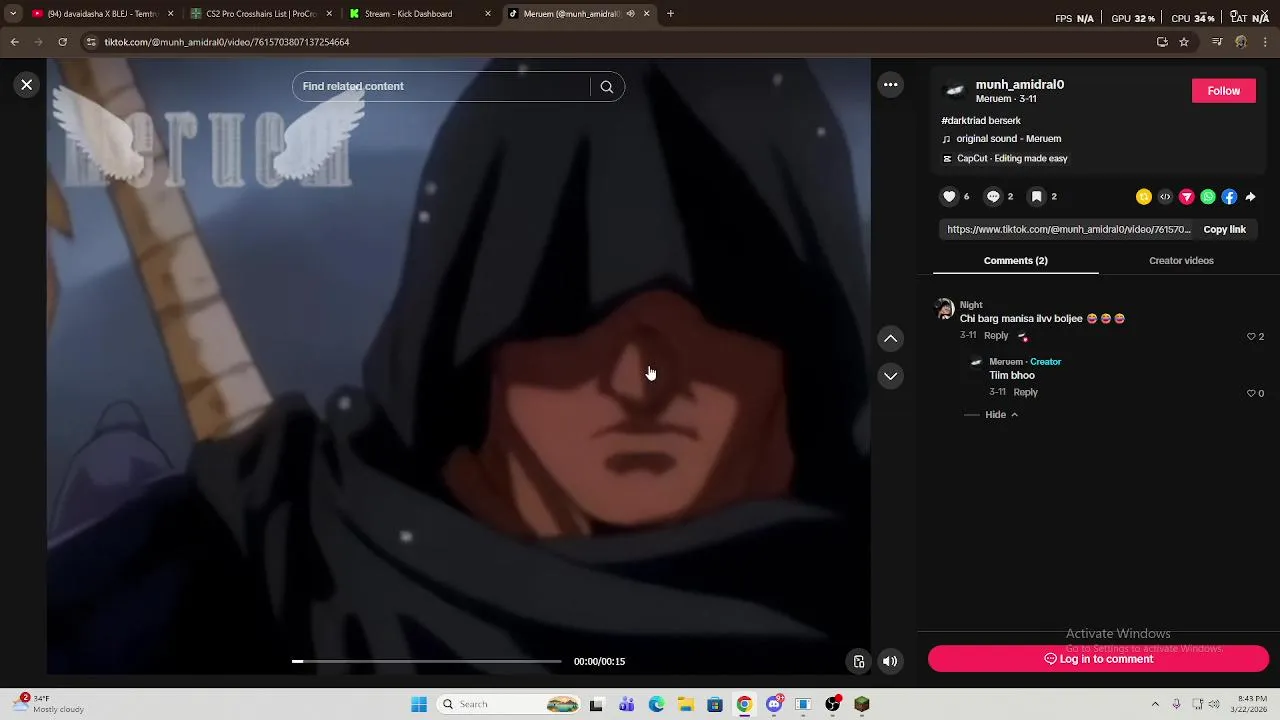Reply to Night's comment
Screen dimensions: 1280x720
(x=996, y=336)
